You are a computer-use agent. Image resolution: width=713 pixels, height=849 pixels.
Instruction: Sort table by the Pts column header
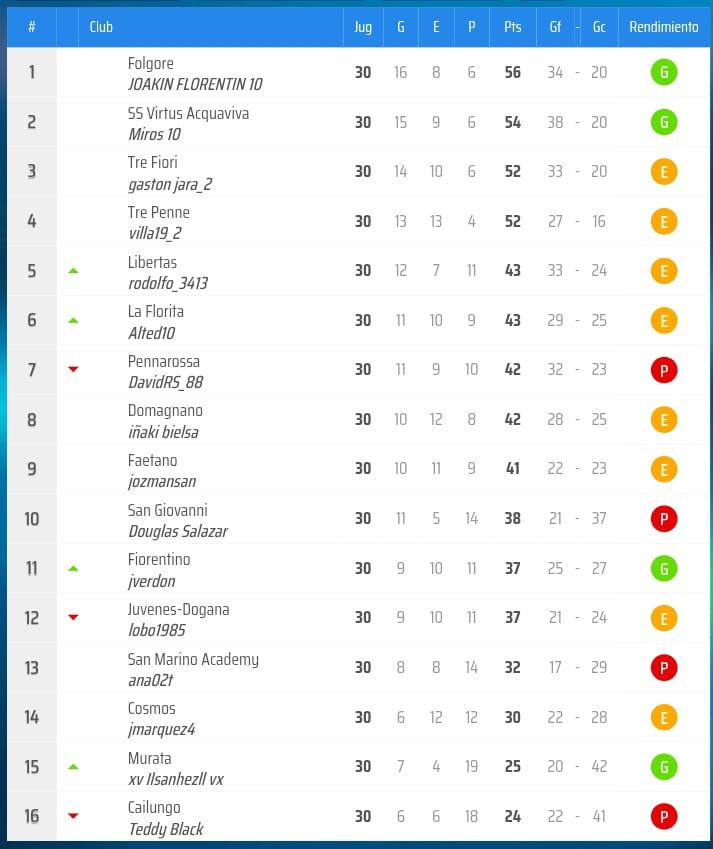512,27
